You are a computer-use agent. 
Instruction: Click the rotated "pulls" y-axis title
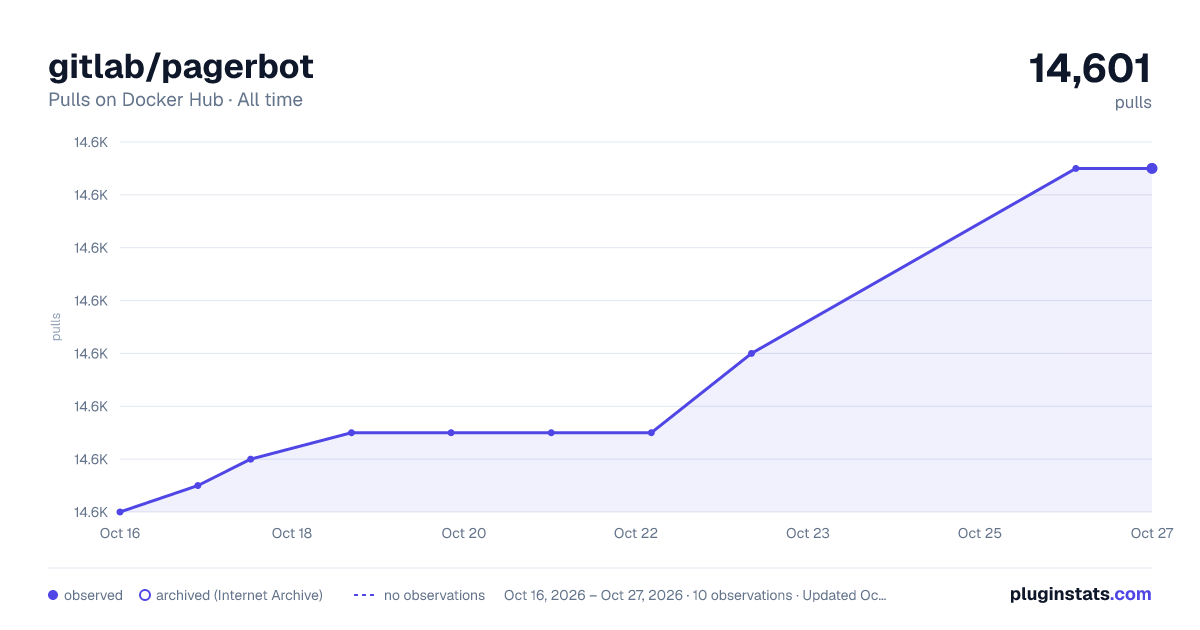pos(56,327)
